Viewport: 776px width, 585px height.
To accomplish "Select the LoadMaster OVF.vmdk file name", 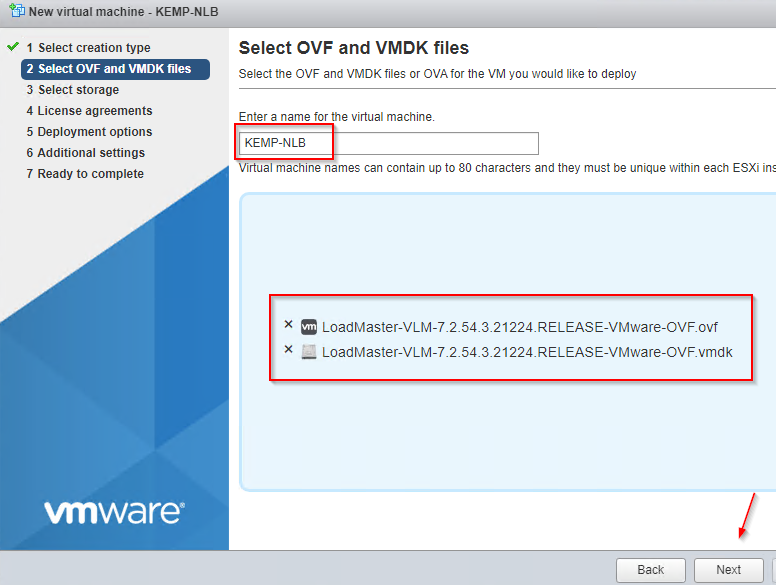I will [x=527, y=352].
